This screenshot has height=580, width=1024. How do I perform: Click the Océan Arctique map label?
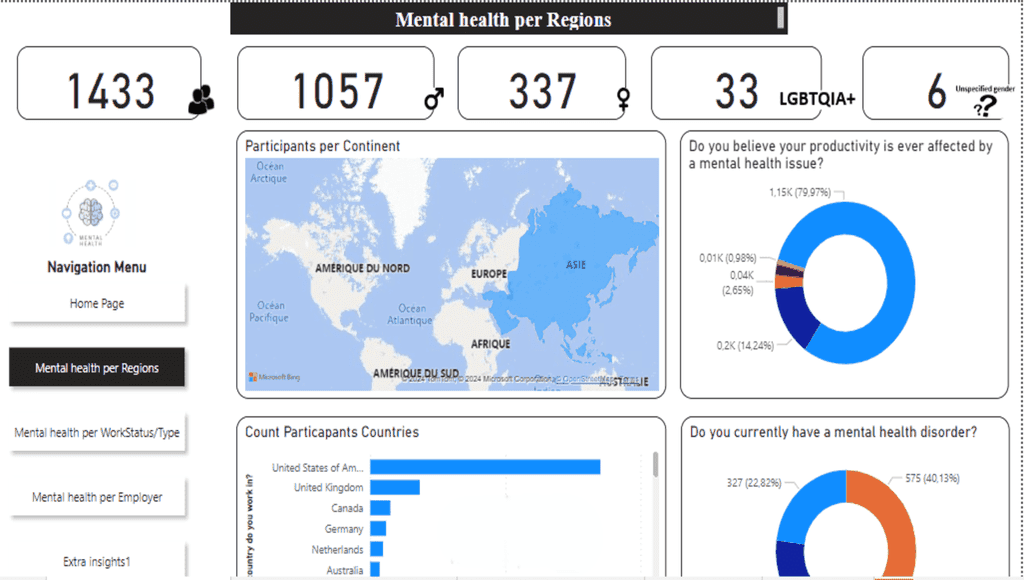pyautogui.click(x=269, y=172)
